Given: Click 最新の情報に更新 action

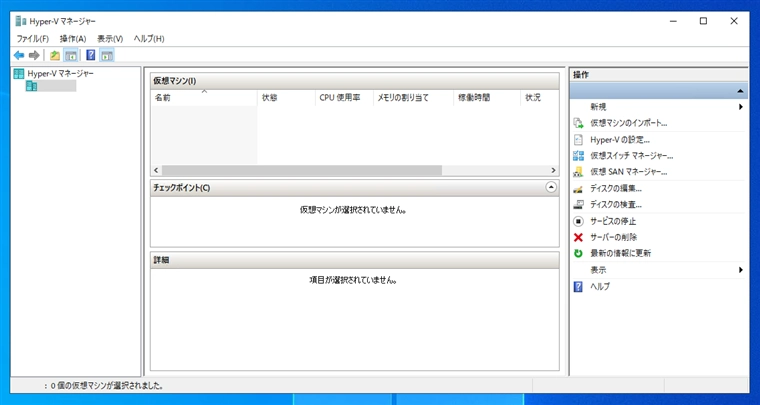Looking at the screenshot, I should [620, 253].
